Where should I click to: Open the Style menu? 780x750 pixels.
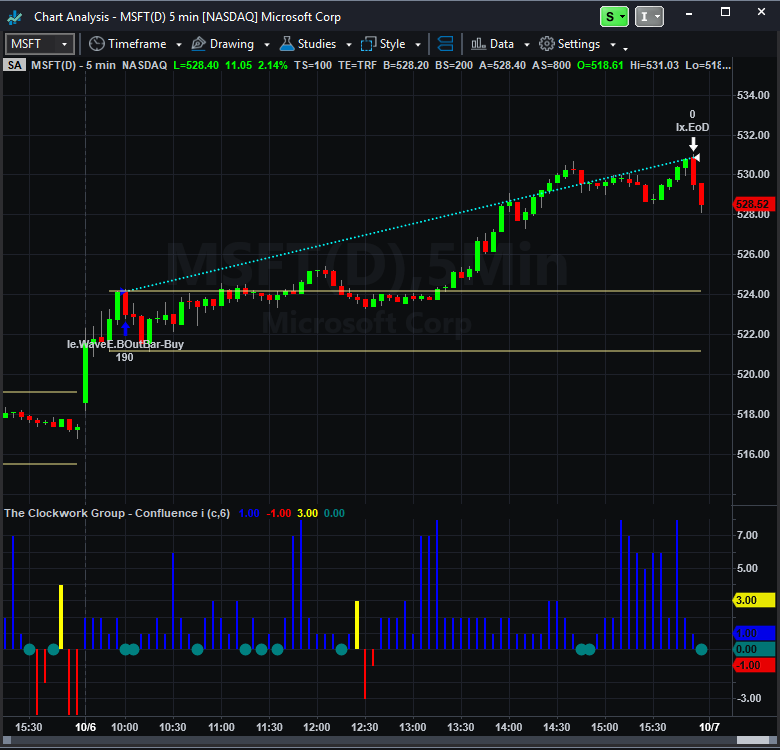click(391, 44)
